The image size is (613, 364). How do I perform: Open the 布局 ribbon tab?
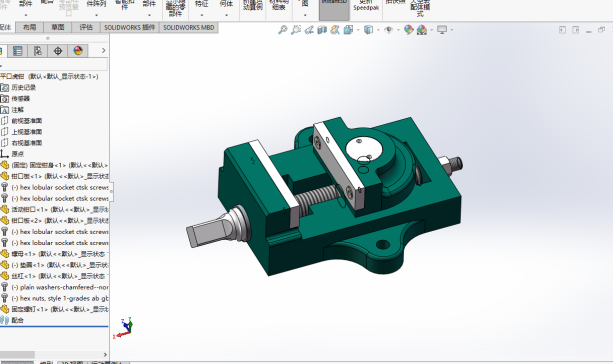tap(29, 27)
